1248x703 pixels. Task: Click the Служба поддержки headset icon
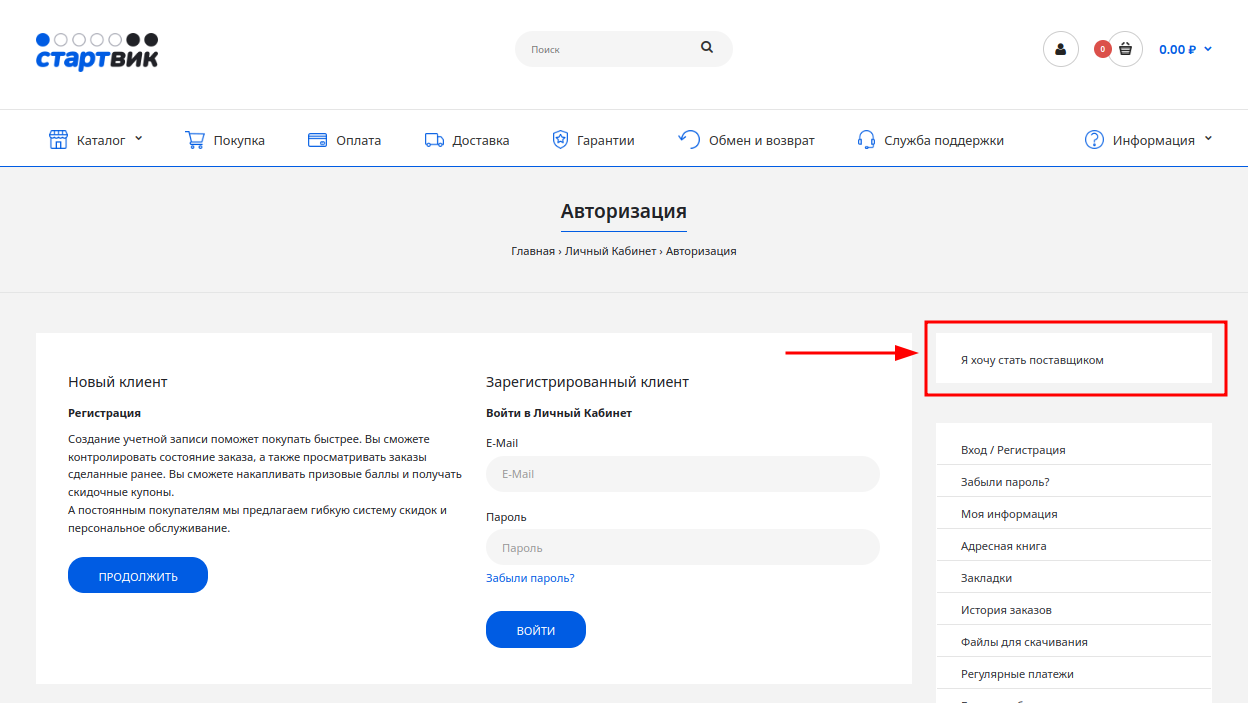[x=866, y=140]
